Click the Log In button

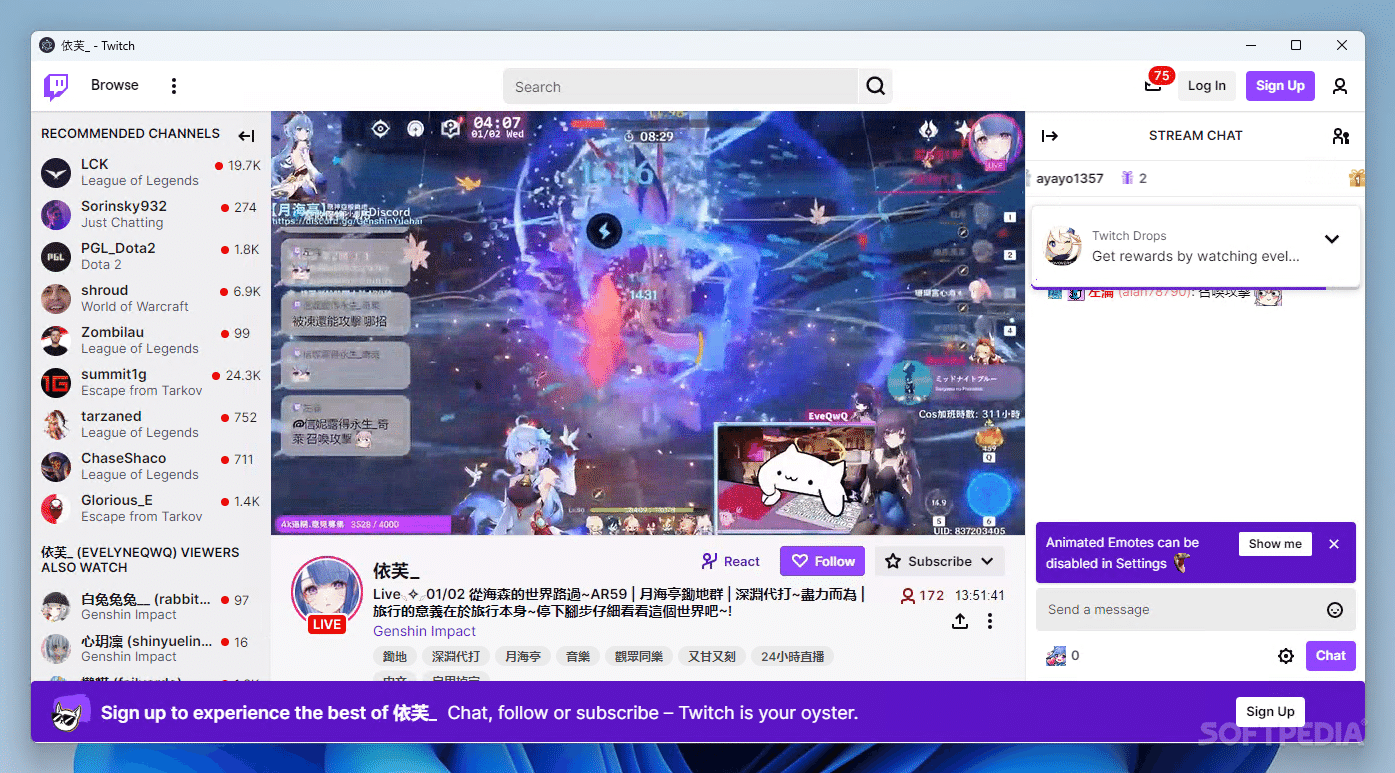[1206, 86]
